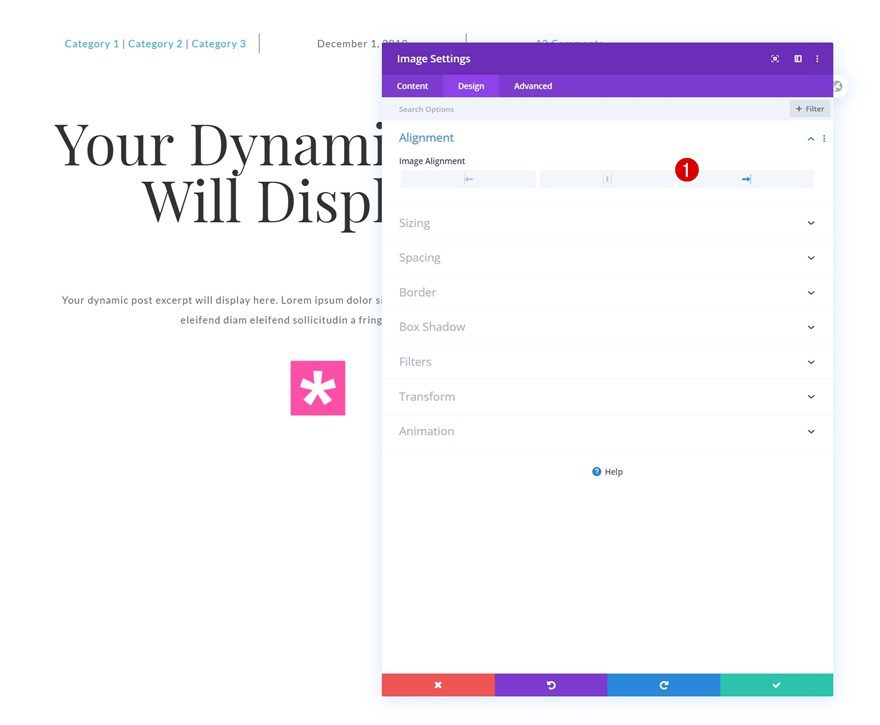Expand the Transform section
Screen dimensions: 880x725
[607, 397]
